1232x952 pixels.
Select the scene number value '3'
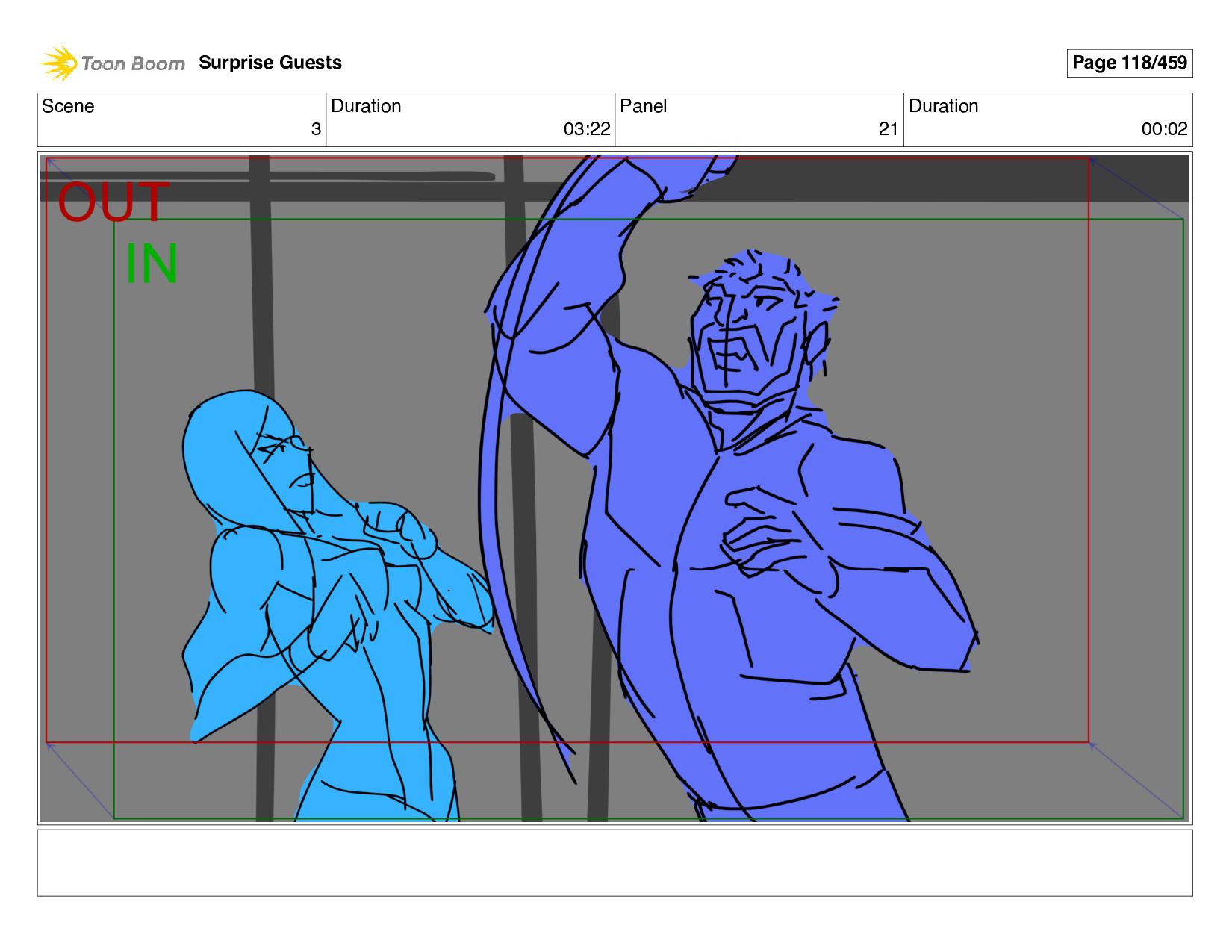pyautogui.click(x=316, y=129)
